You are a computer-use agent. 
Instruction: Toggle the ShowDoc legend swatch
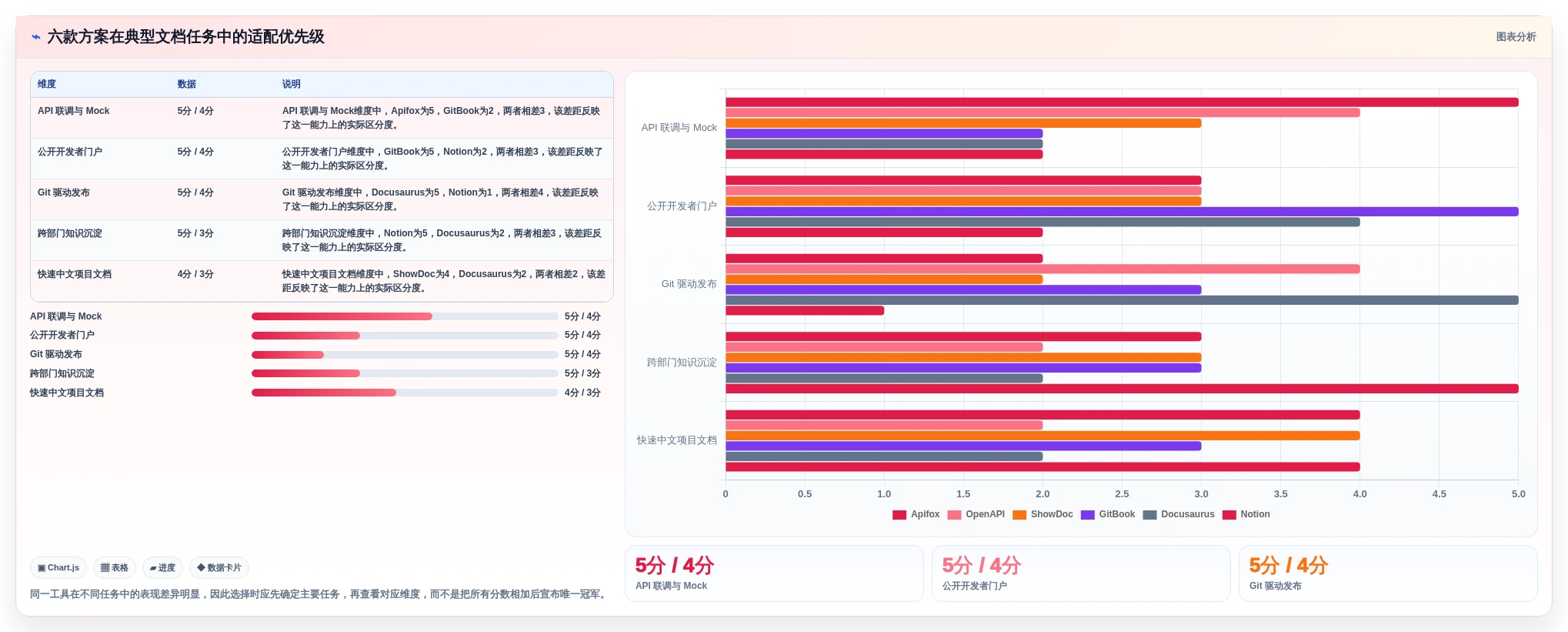click(1019, 515)
